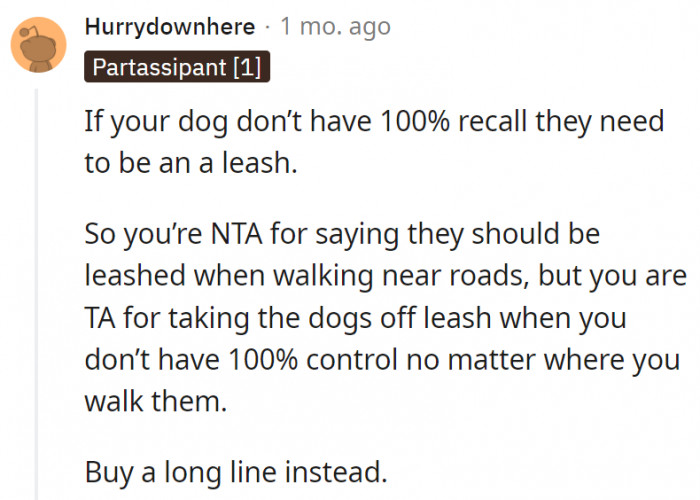
Task: Click the Hurrydownhere user avatar icon
Action: [x=38, y=45]
